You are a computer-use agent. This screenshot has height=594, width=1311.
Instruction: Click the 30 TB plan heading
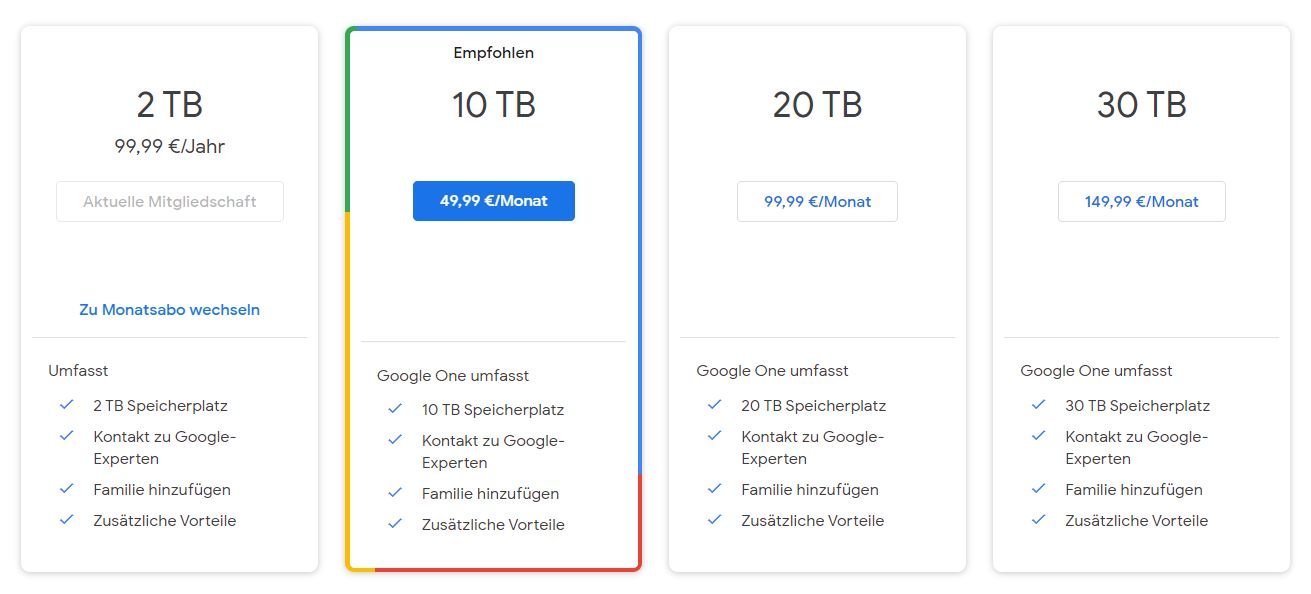pos(1141,105)
